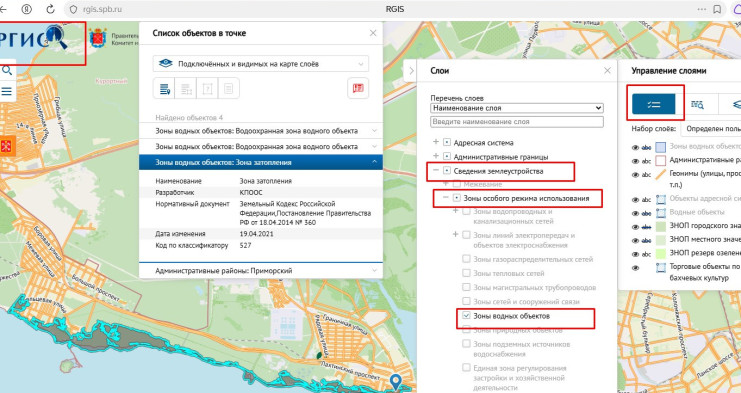The height and width of the screenshot is (393, 741).
Task: Check the 'Зоны магистральных трубопроводов' checkbox
Action: (x=466, y=287)
